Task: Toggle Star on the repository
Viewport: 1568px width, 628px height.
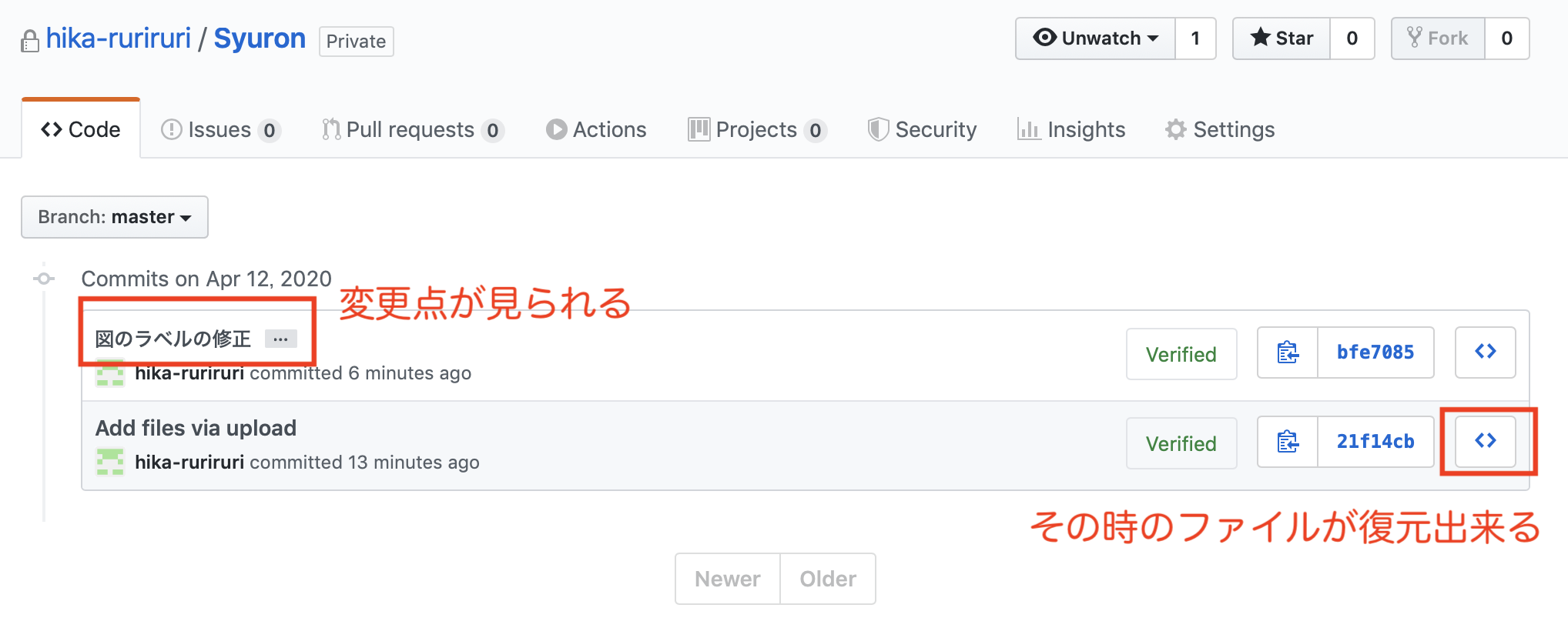Action: [1281, 38]
